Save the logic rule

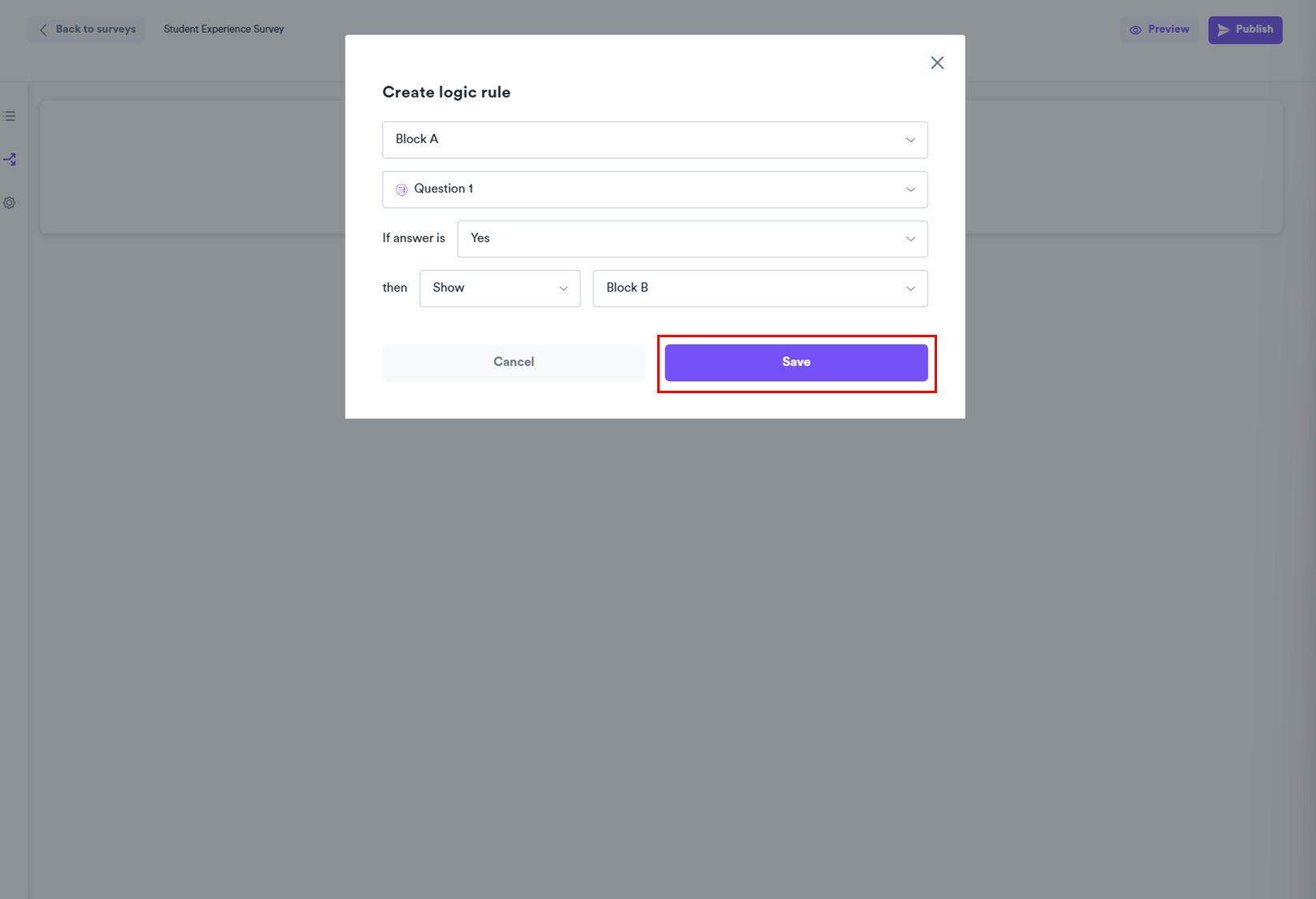coord(796,363)
